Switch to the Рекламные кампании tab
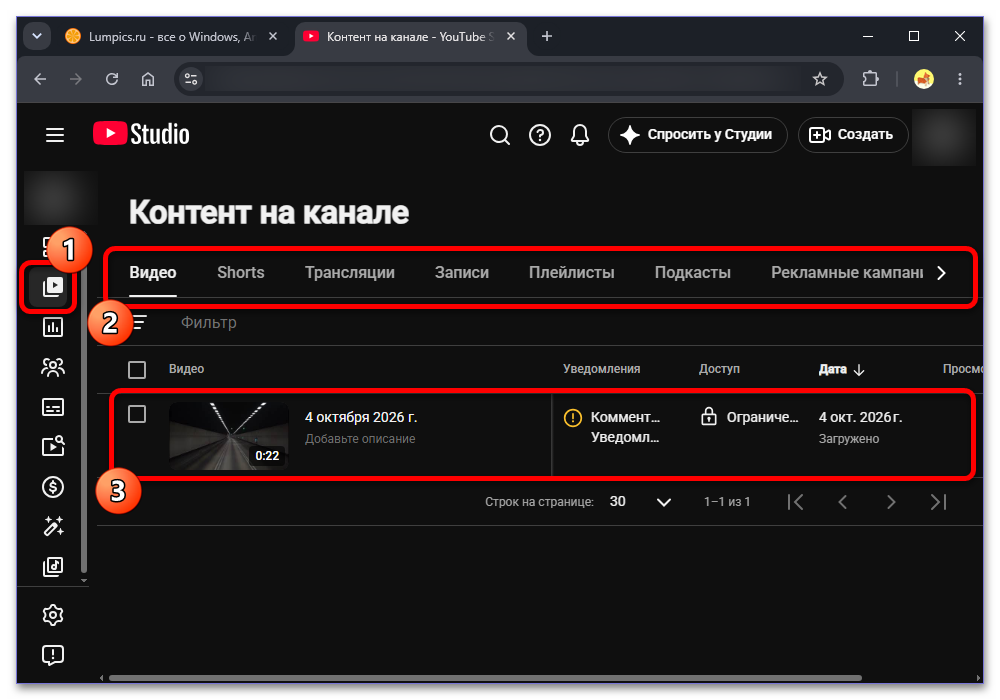Viewport: 1000px width, 700px height. [847, 273]
